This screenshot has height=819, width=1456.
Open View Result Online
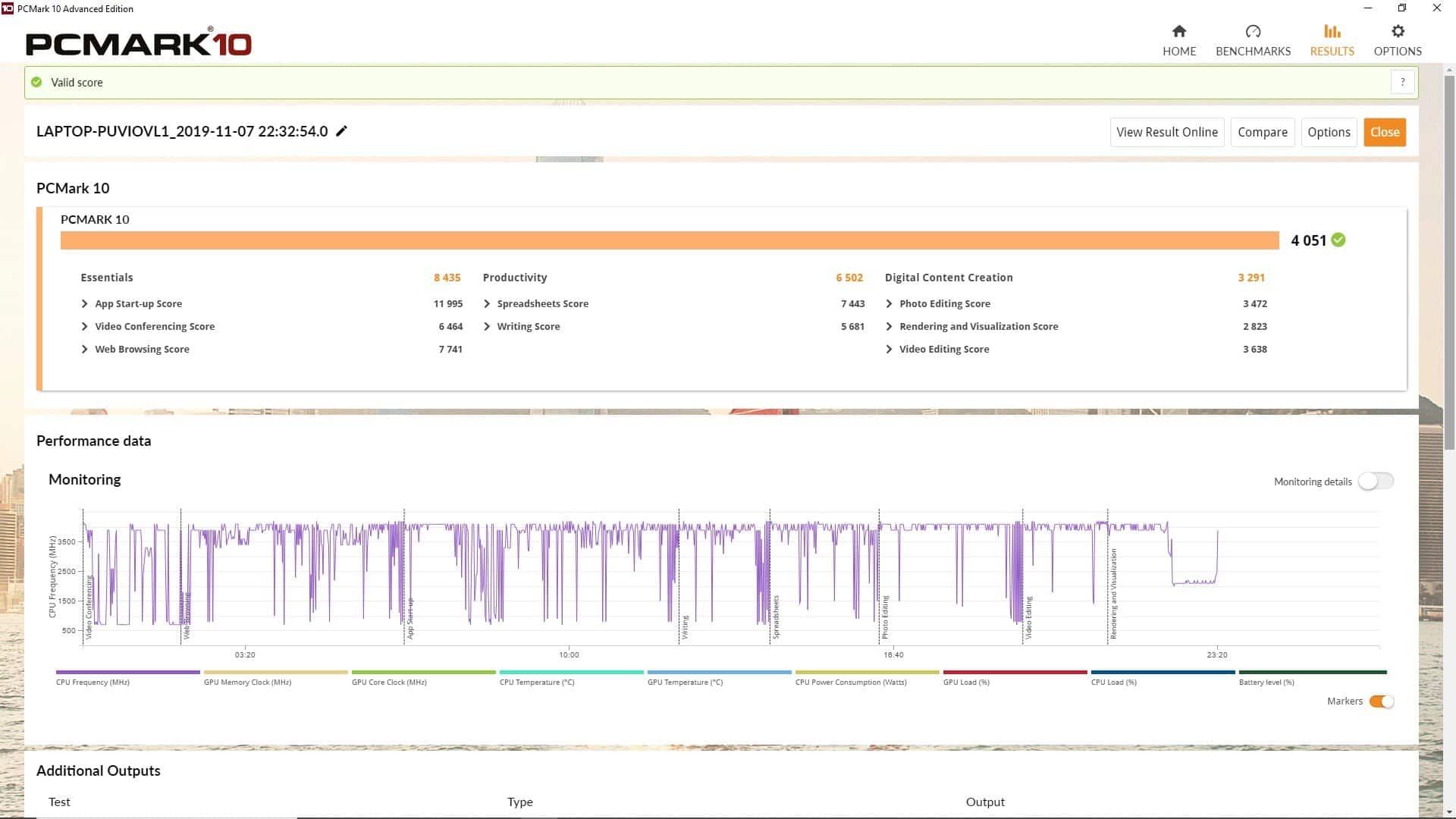(x=1167, y=132)
